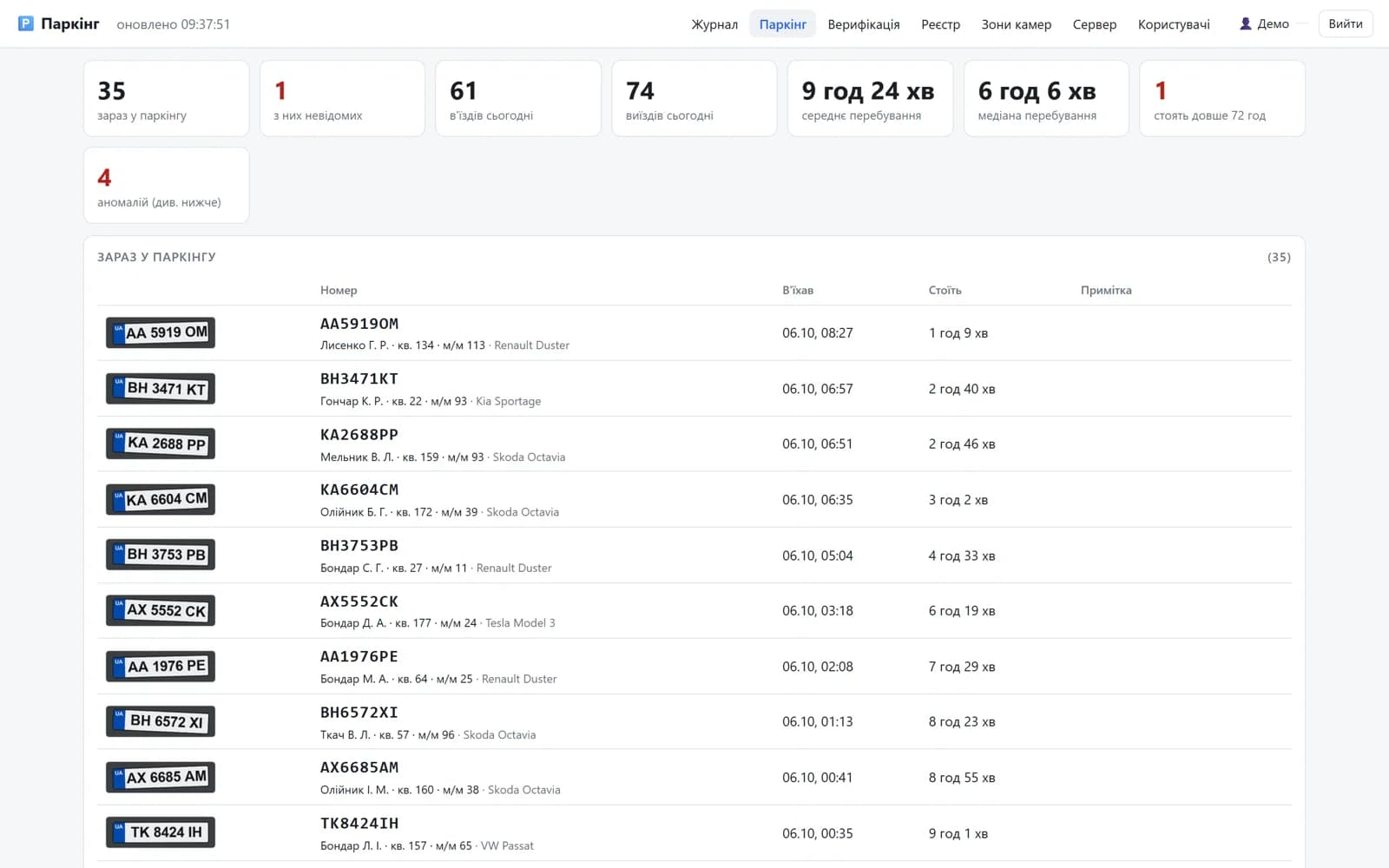Viewport: 1389px width, 868px height.
Task: Click the 'в'їздів сьогодні' stat card
Action: (x=518, y=98)
